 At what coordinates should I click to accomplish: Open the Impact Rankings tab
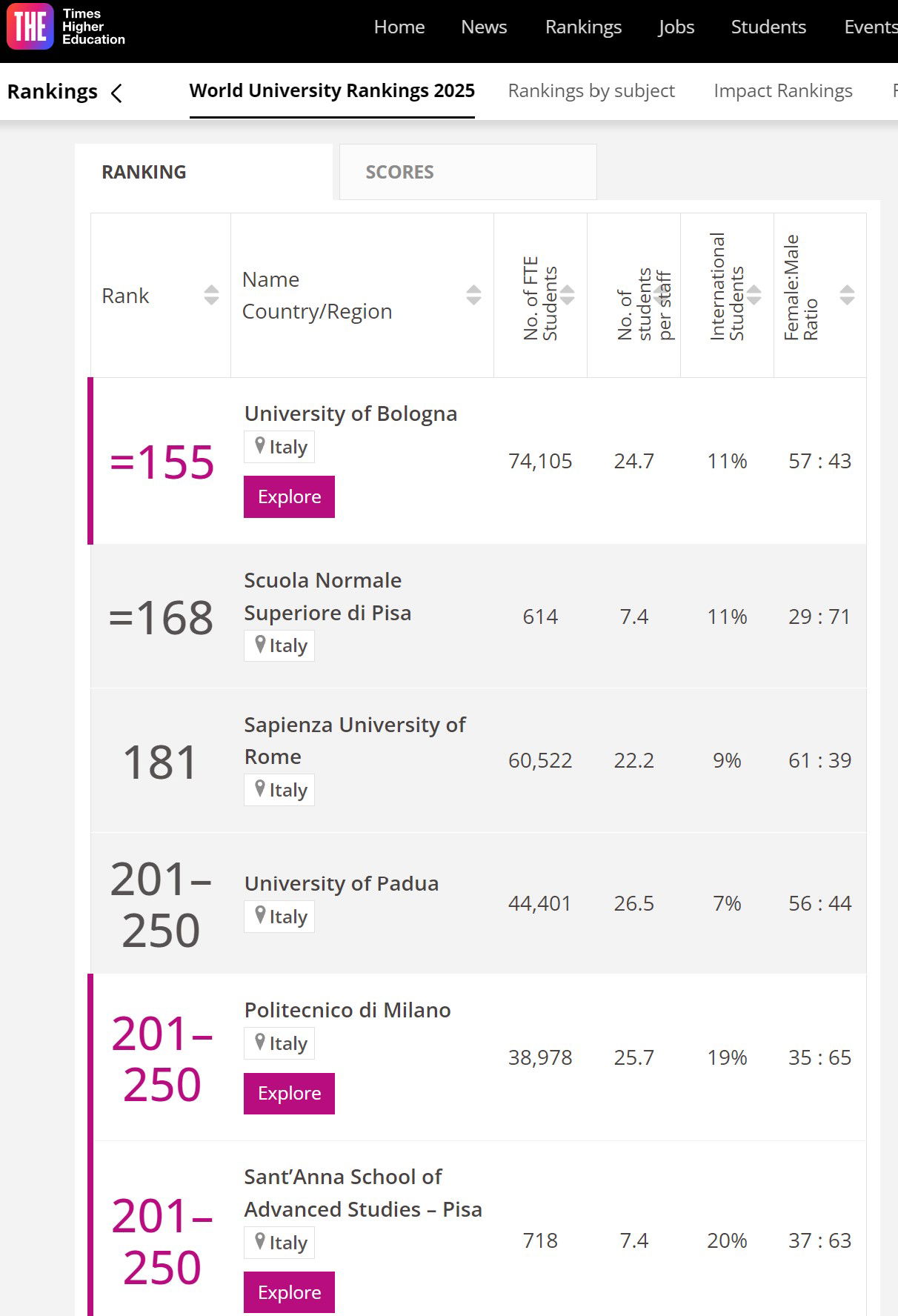coord(782,91)
